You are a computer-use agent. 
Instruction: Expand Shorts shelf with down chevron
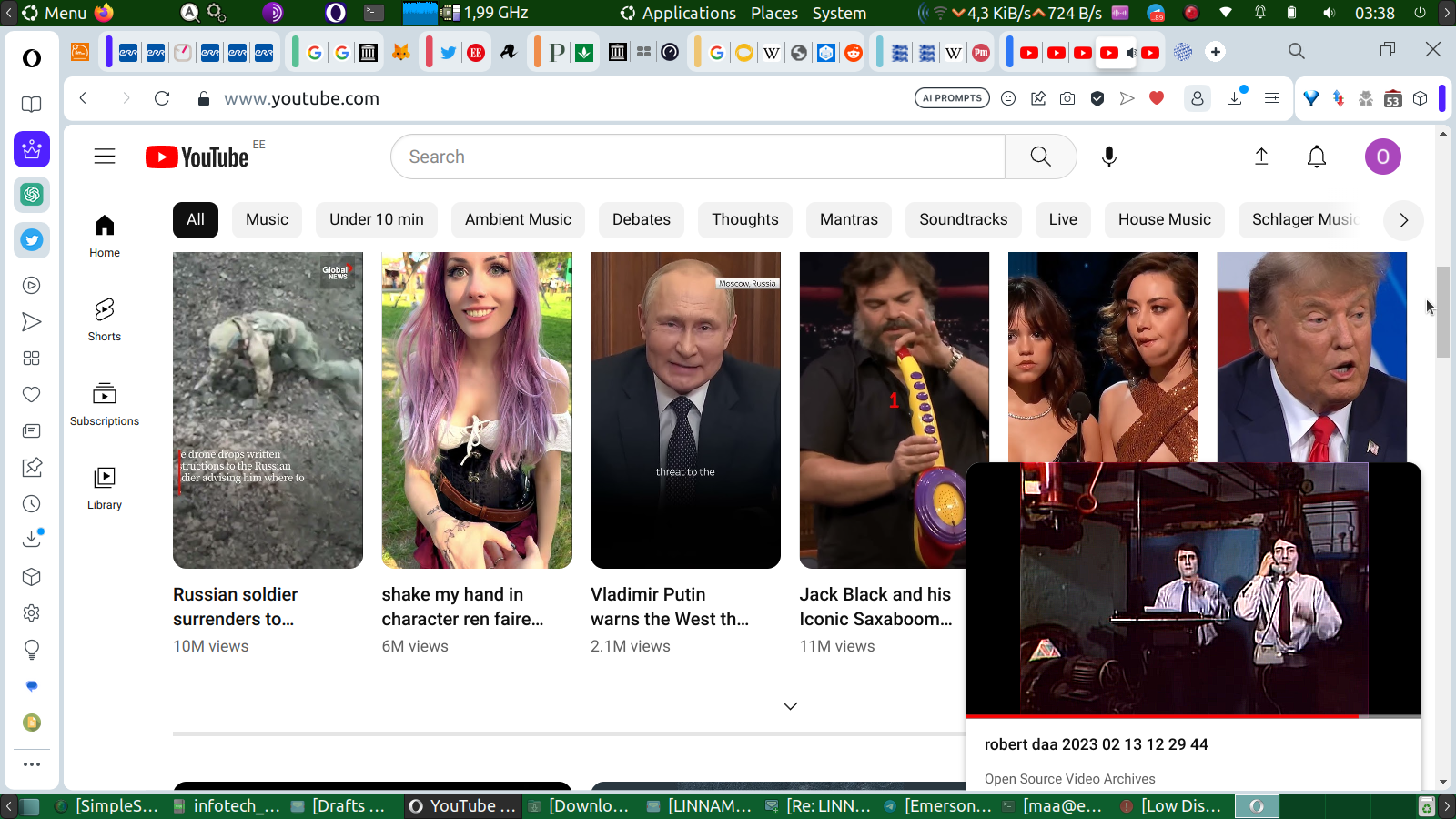coord(790,706)
